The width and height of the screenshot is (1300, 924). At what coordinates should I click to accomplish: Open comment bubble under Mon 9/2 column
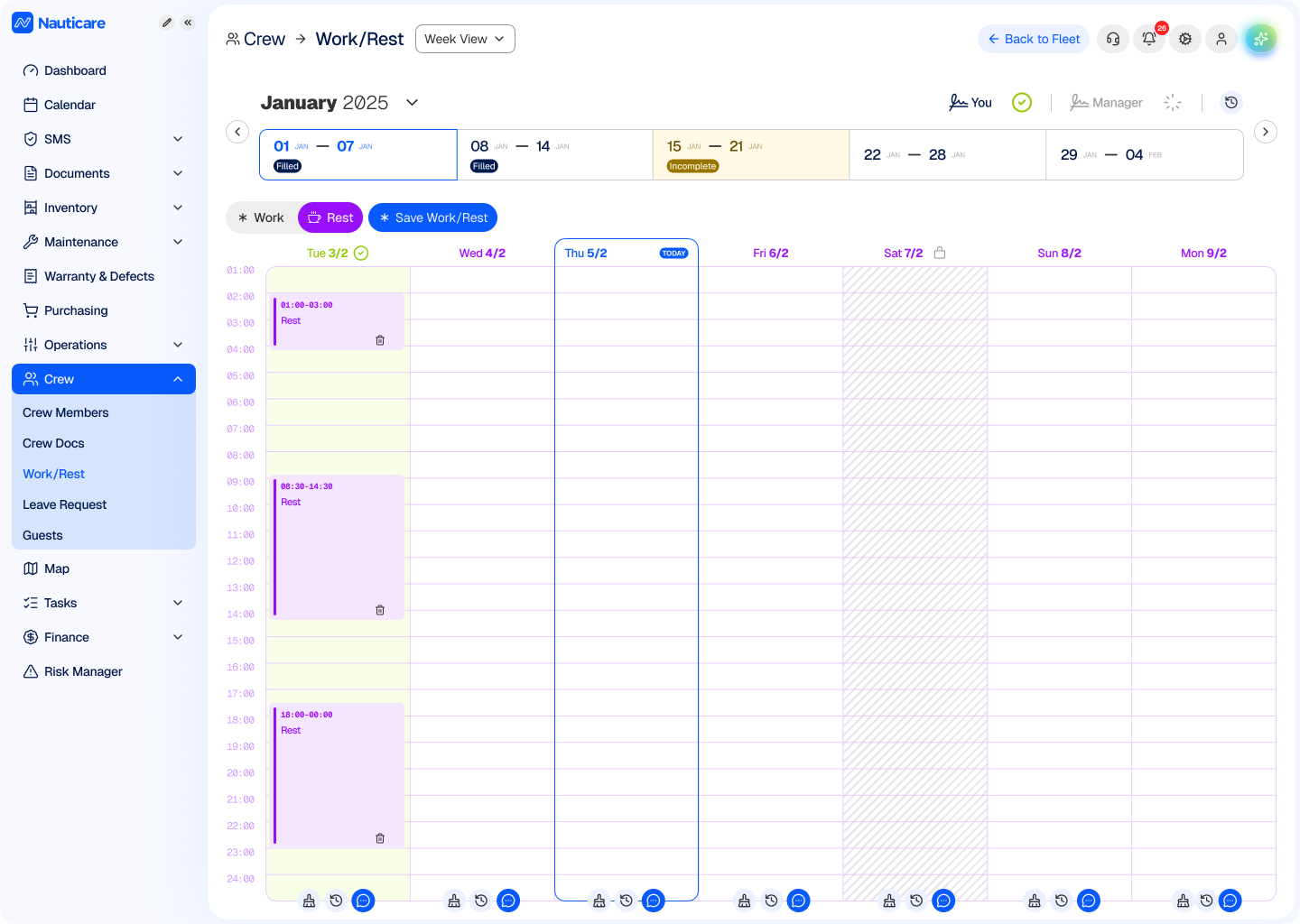click(x=1230, y=901)
